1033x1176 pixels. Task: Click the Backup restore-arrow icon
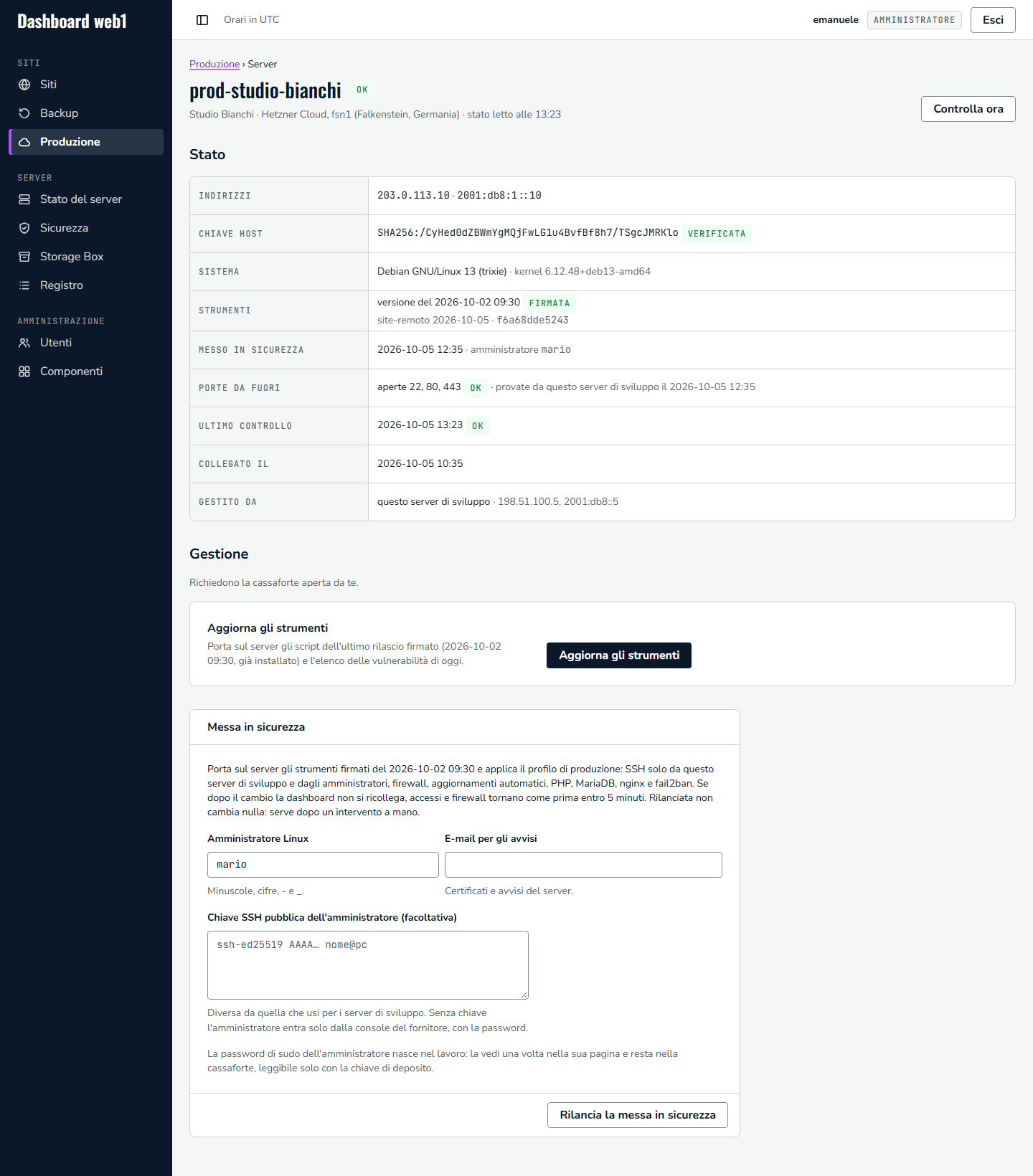24,113
